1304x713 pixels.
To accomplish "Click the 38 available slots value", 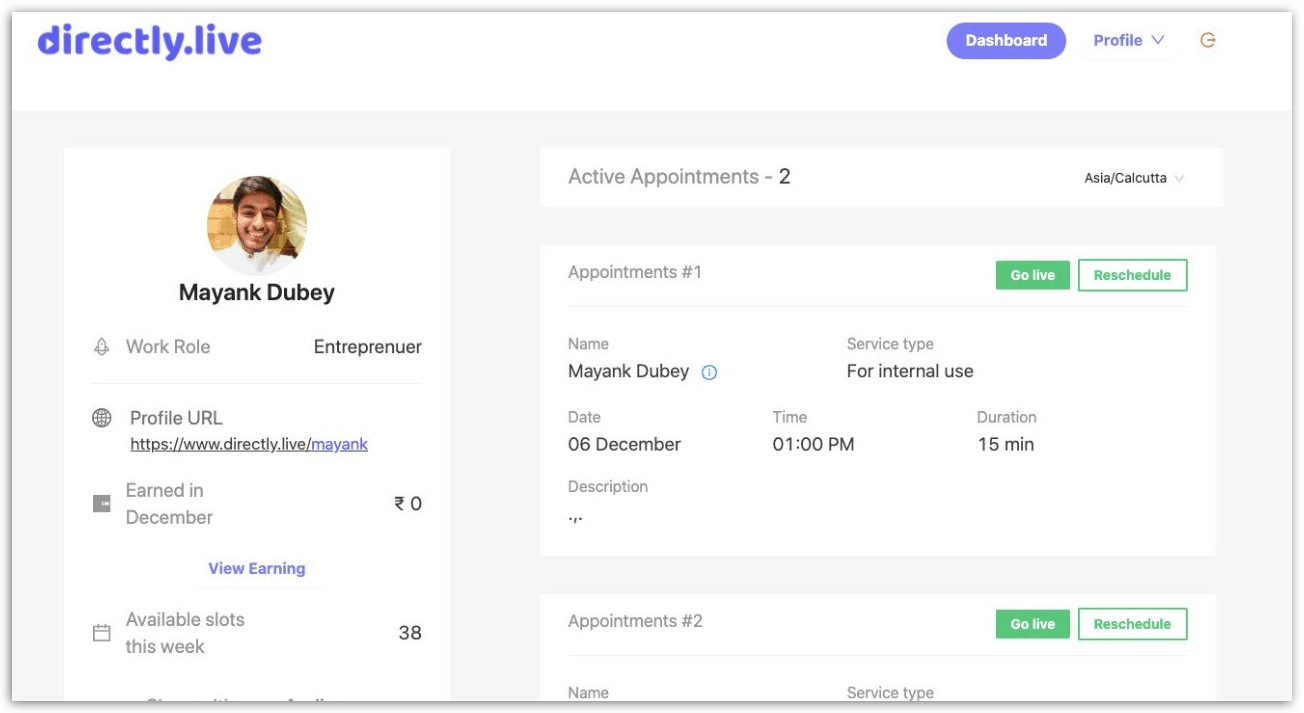I will (x=410, y=633).
